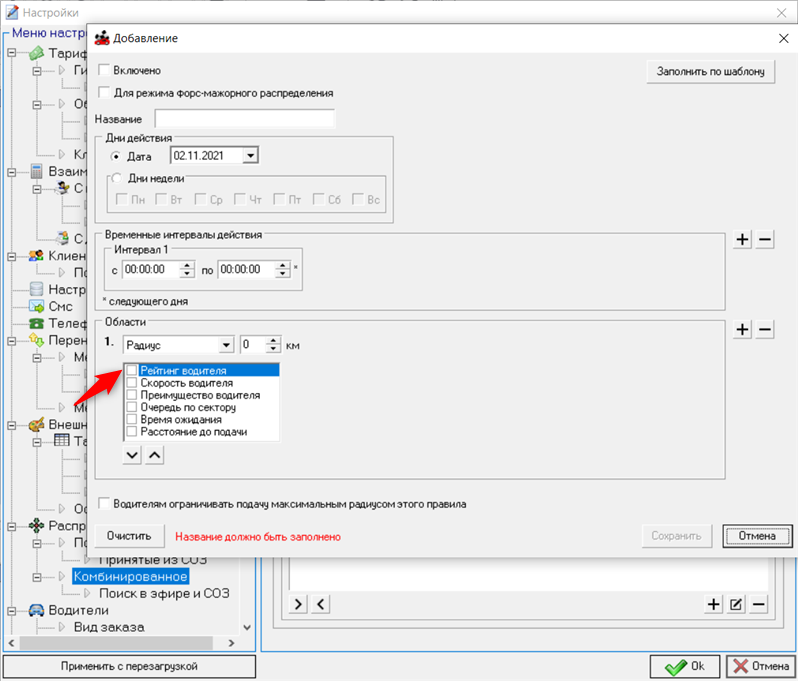Click the green check "Ok" button
Image resolution: width=798 pixels, height=681 pixels.
[685, 666]
